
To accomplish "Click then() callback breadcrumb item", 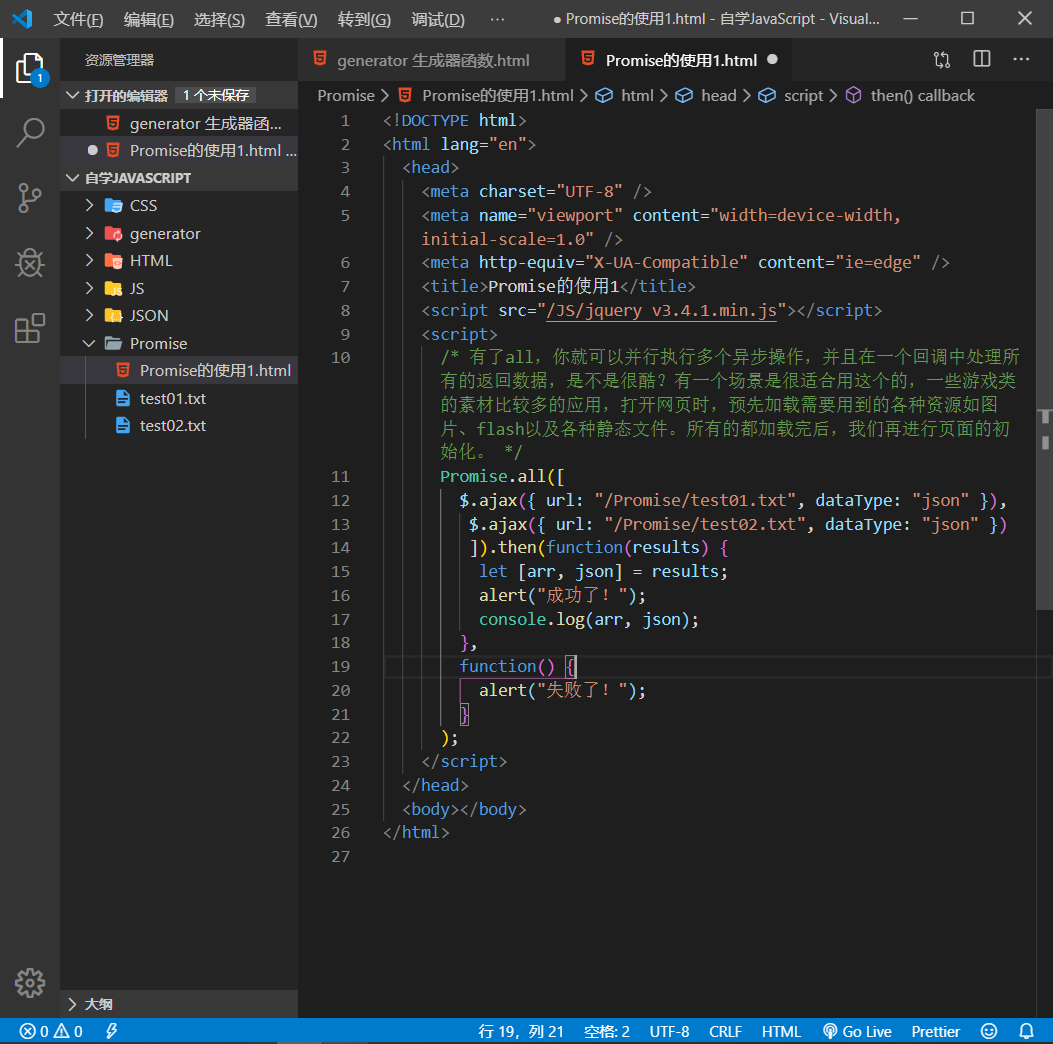I will tap(910, 95).
